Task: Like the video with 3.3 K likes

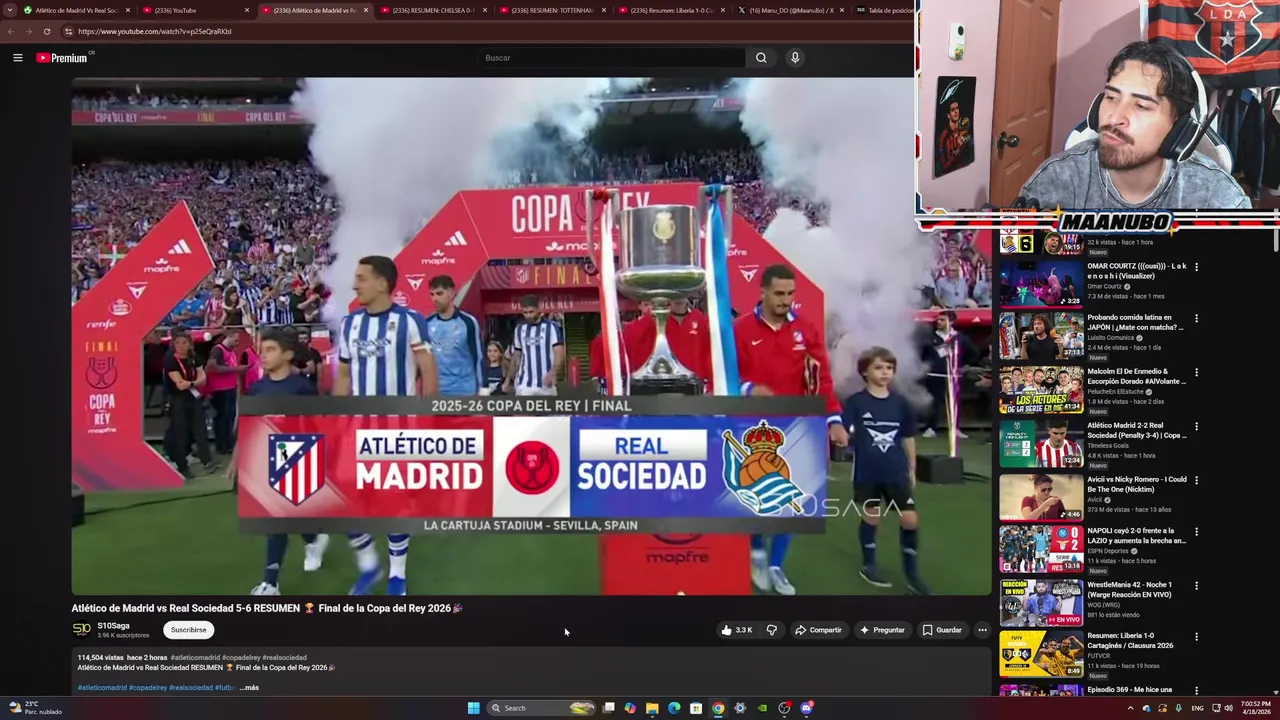Action: pyautogui.click(x=736, y=630)
